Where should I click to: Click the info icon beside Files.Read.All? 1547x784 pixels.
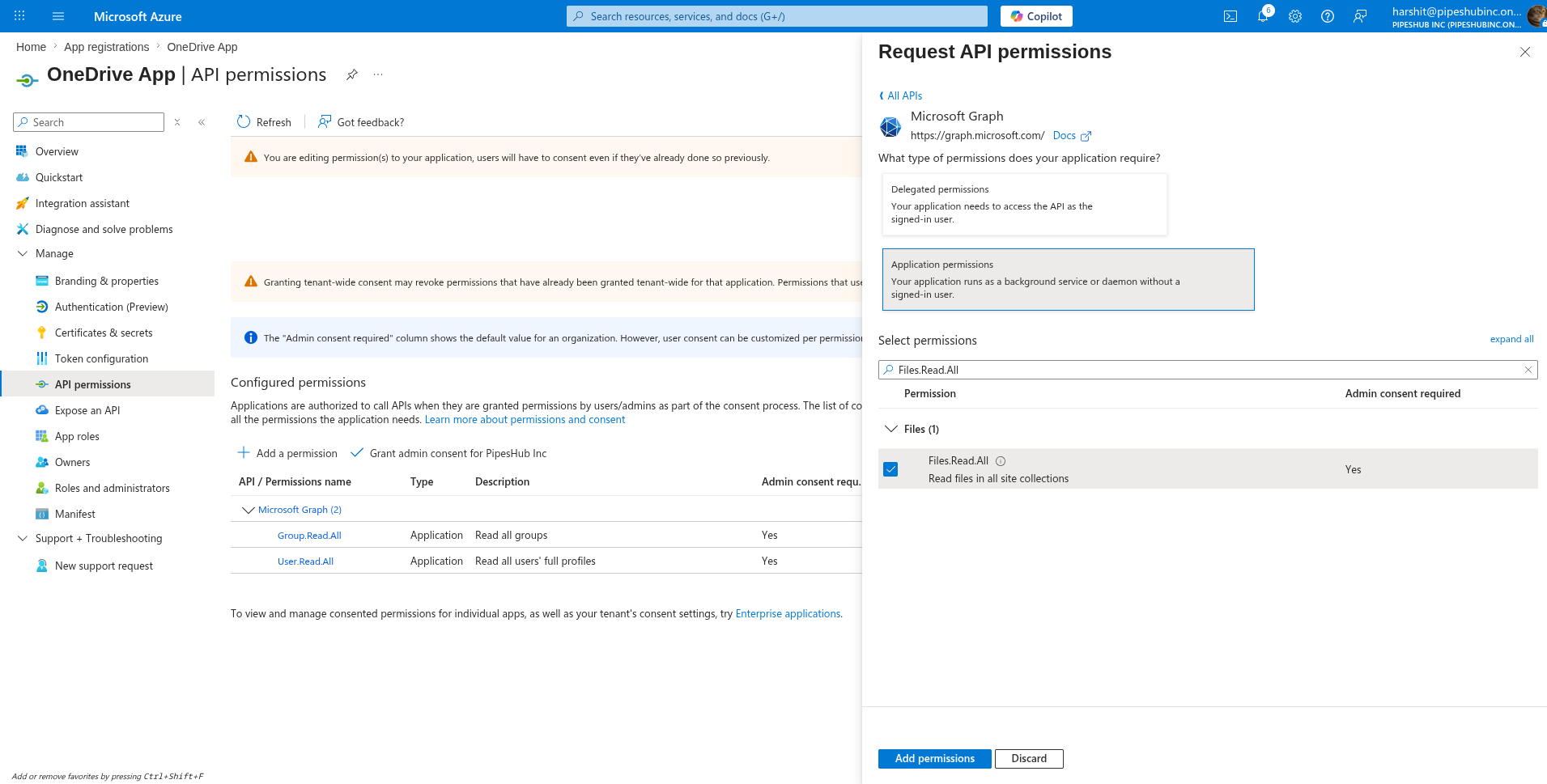1001,461
